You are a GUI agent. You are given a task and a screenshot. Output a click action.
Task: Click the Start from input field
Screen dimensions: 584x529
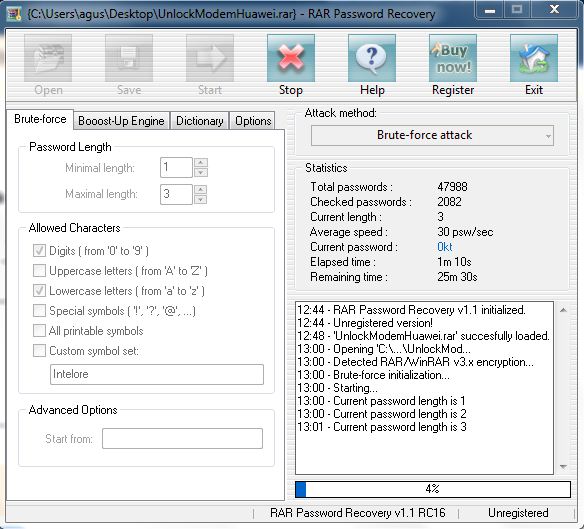click(x=182, y=438)
